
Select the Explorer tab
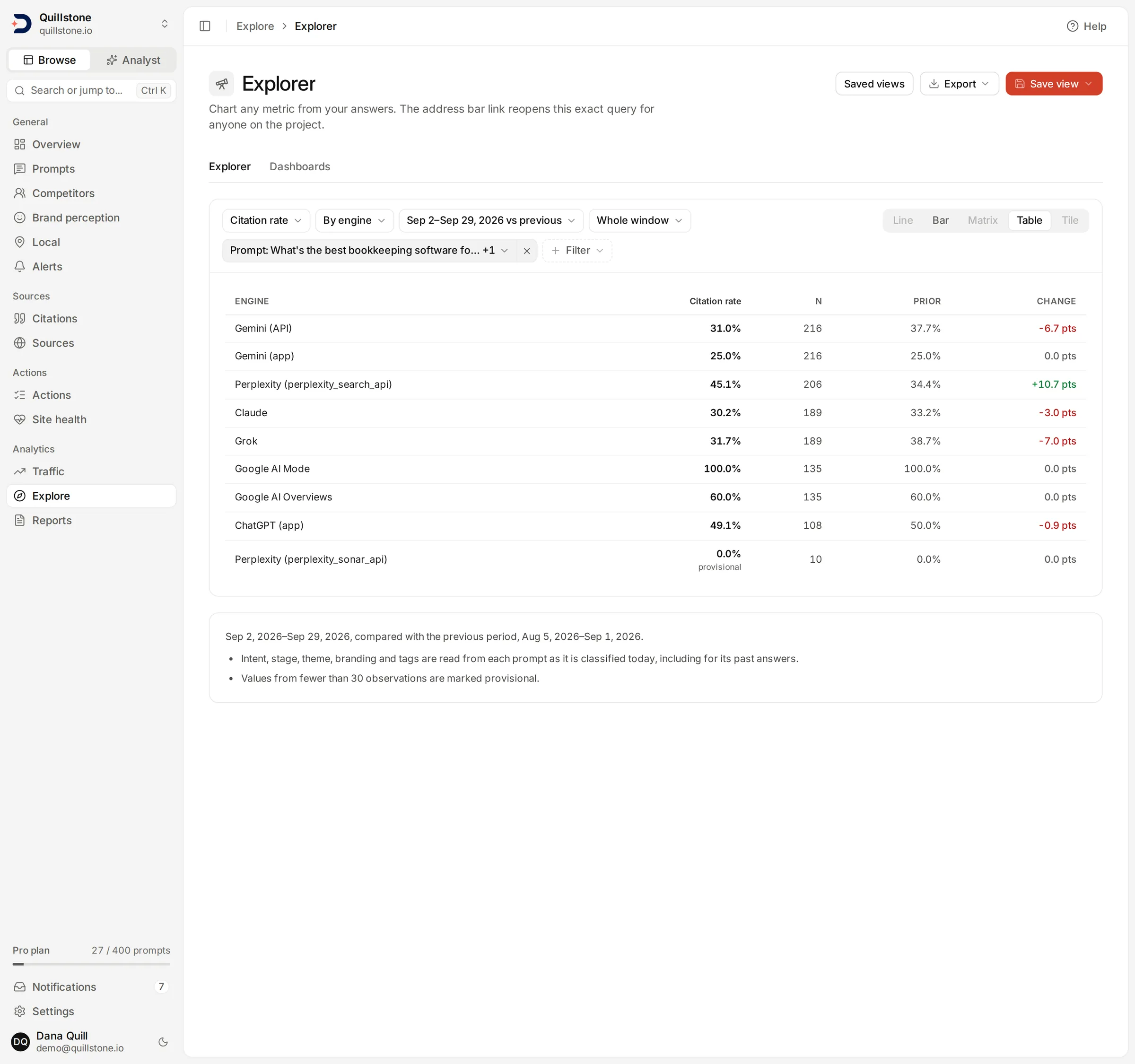(229, 166)
